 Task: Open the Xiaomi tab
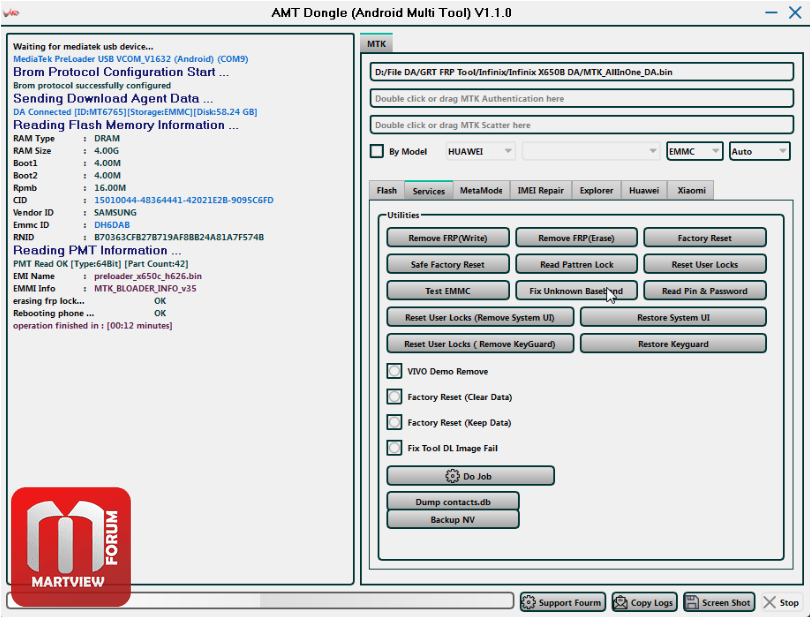tap(691, 190)
